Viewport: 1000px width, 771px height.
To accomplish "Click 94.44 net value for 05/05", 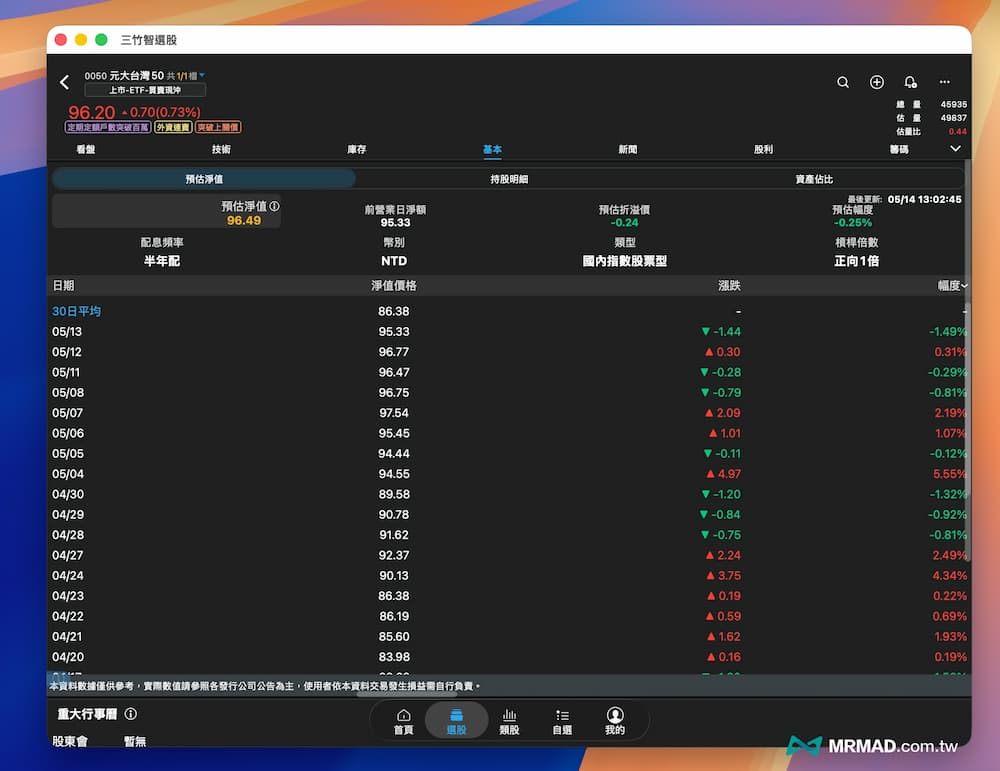I will (x=393, y=454).
